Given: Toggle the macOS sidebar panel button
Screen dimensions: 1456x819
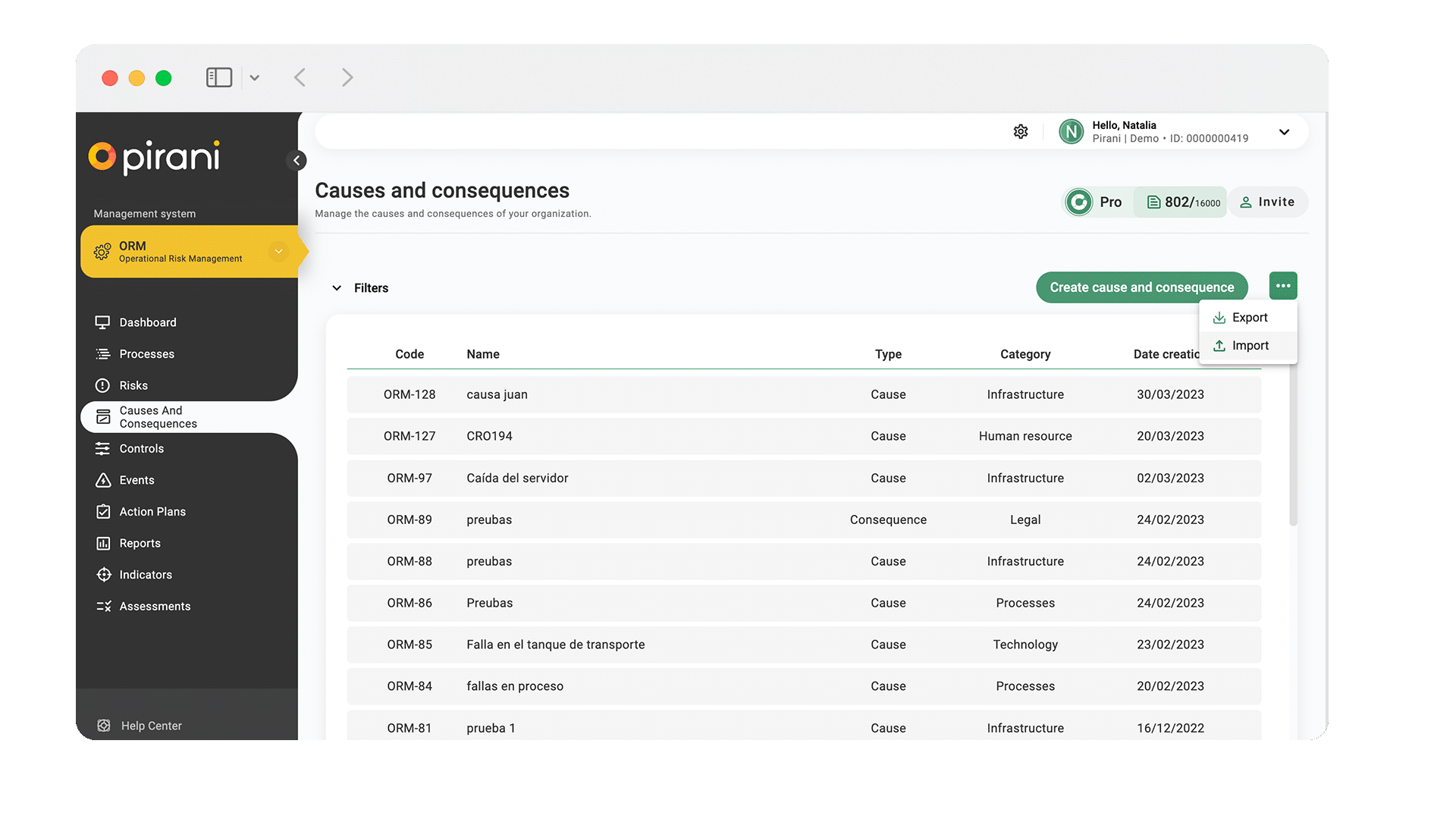Looking at the screenshot, I should (219, 77).
